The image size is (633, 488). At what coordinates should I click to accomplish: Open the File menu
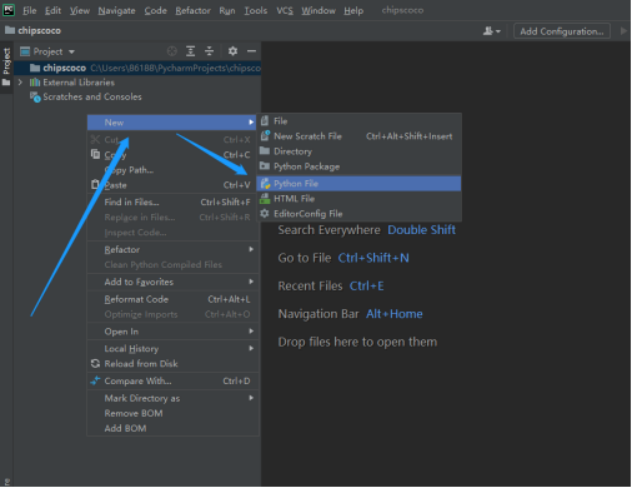tap(29, 10)
